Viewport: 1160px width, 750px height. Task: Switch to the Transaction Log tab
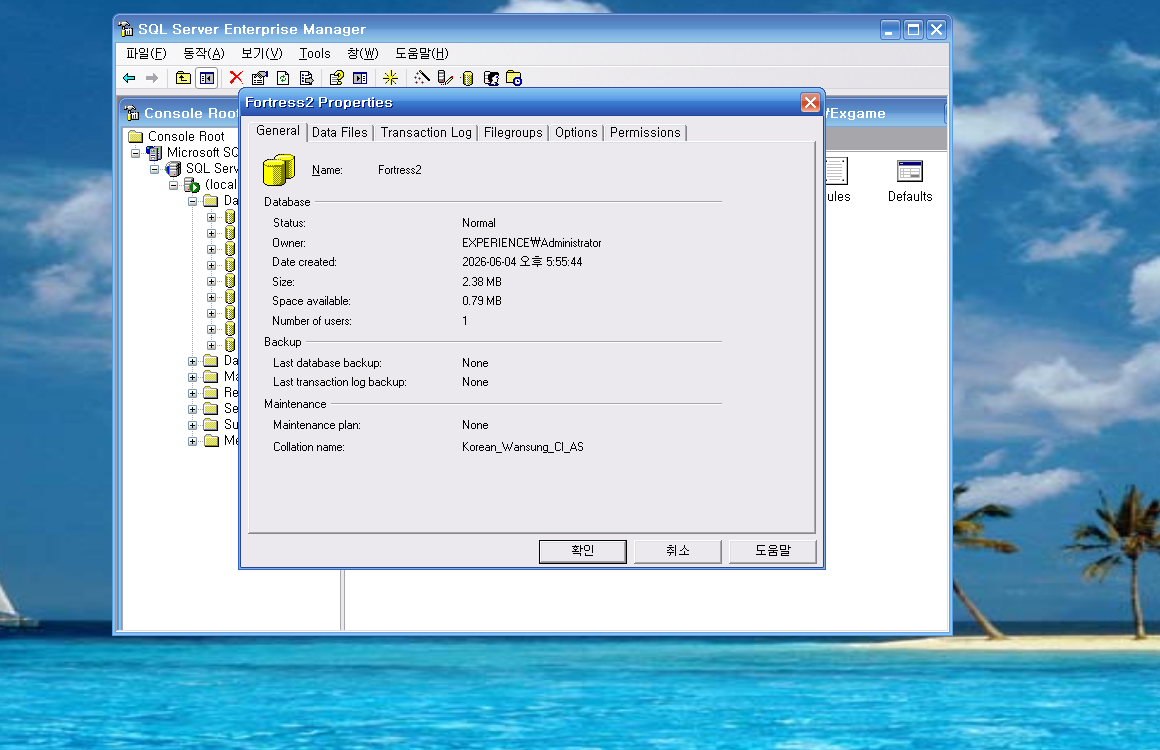click(426, 132)
